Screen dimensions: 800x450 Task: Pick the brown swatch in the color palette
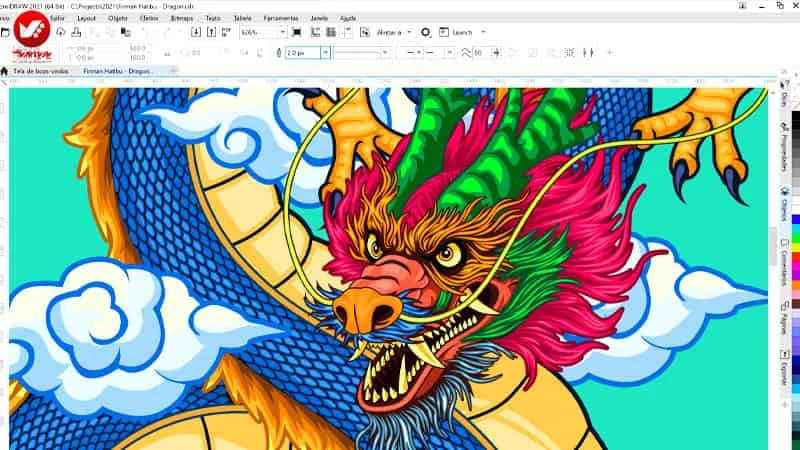click(796, 303)
